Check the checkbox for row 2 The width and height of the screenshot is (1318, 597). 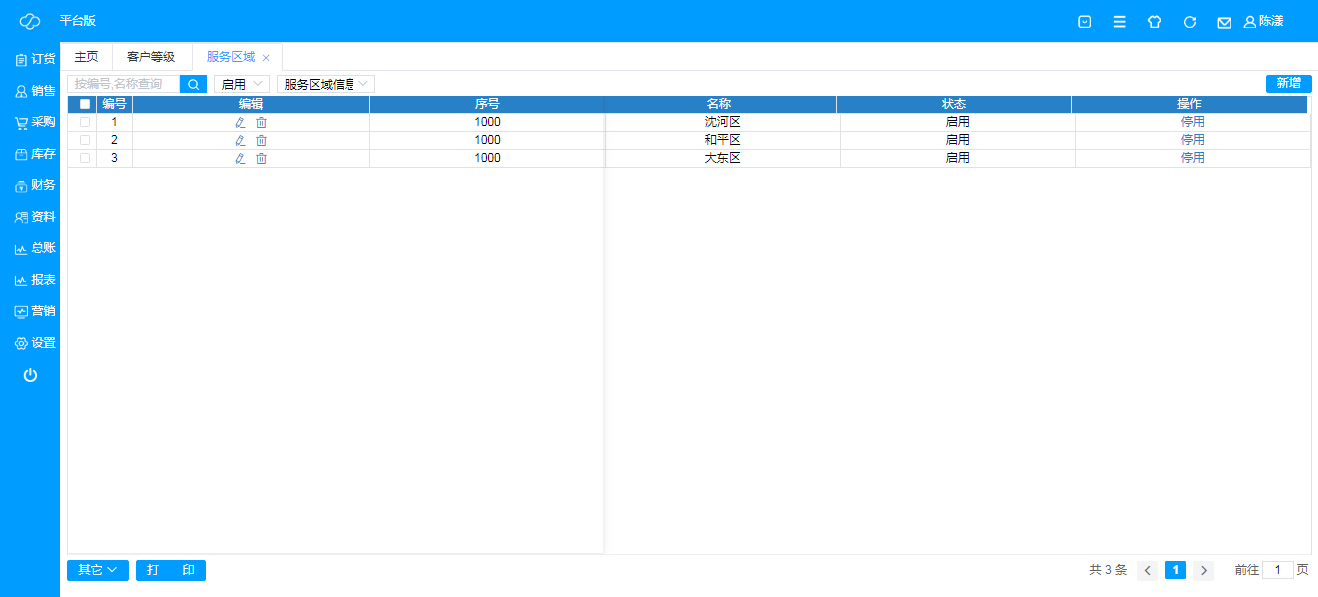[x=85, y=140]
